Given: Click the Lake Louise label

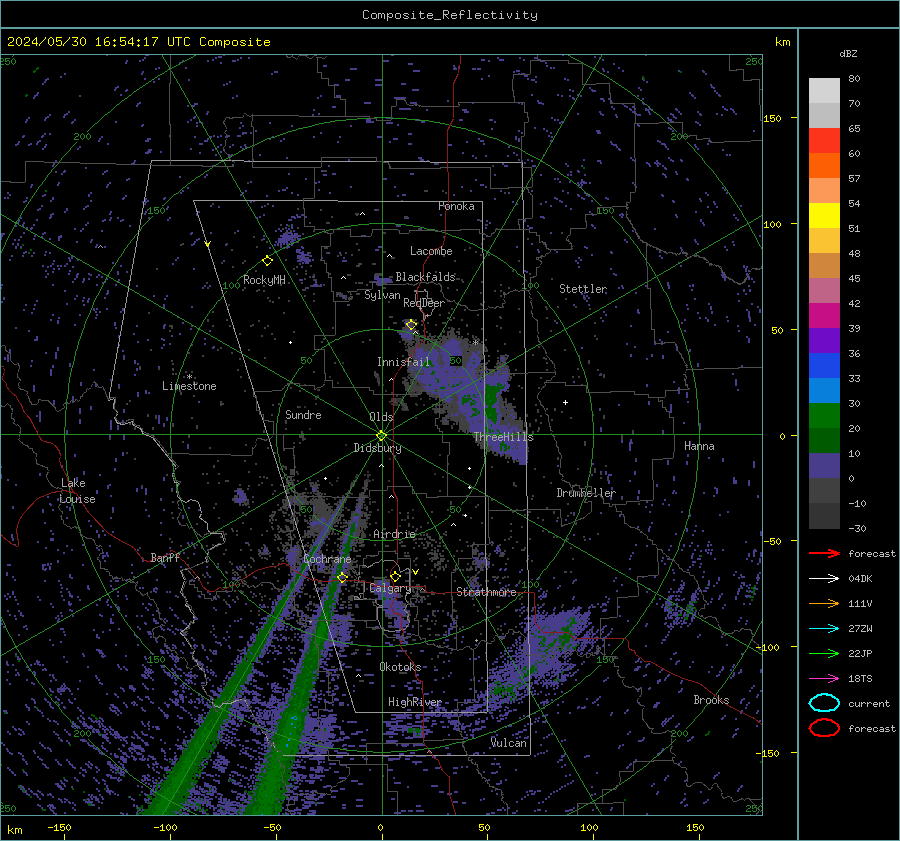Looking at the screenshot, I should [77, 491].
